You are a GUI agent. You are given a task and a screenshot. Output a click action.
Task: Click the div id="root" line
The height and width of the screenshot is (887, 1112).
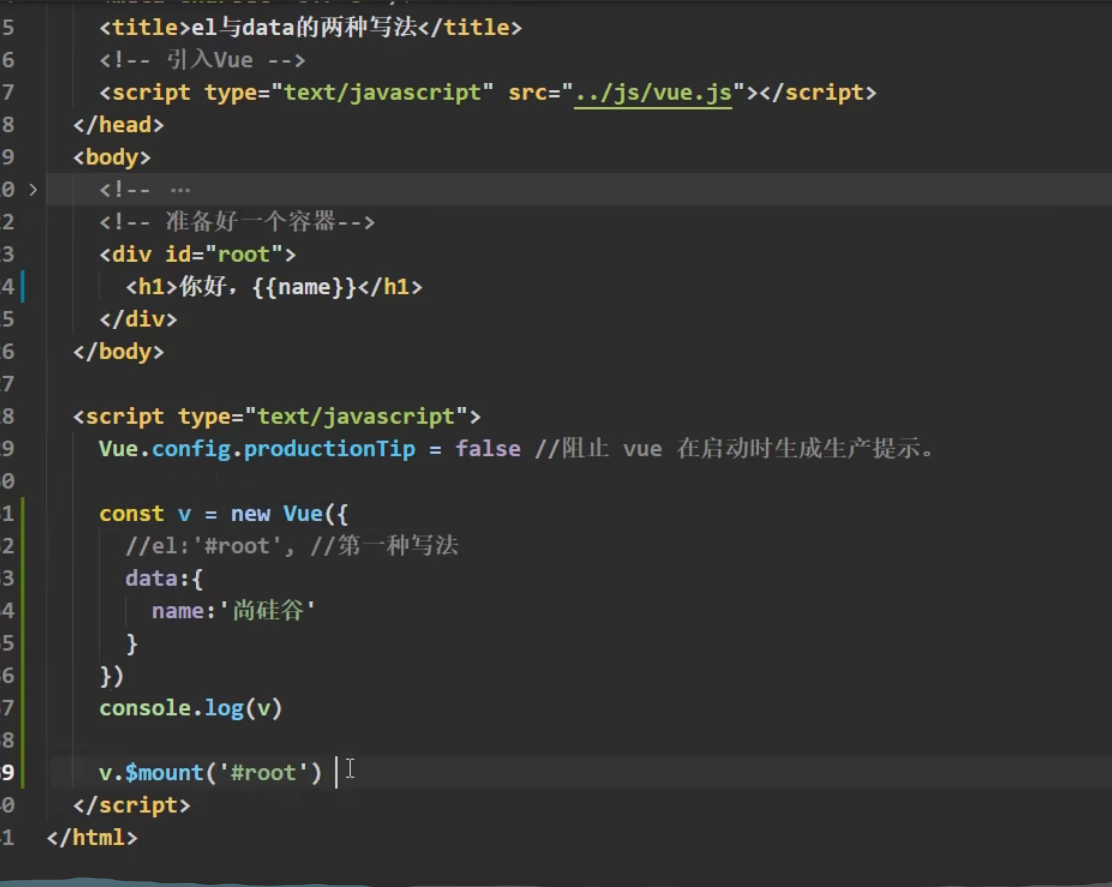(x=197, y=255)
